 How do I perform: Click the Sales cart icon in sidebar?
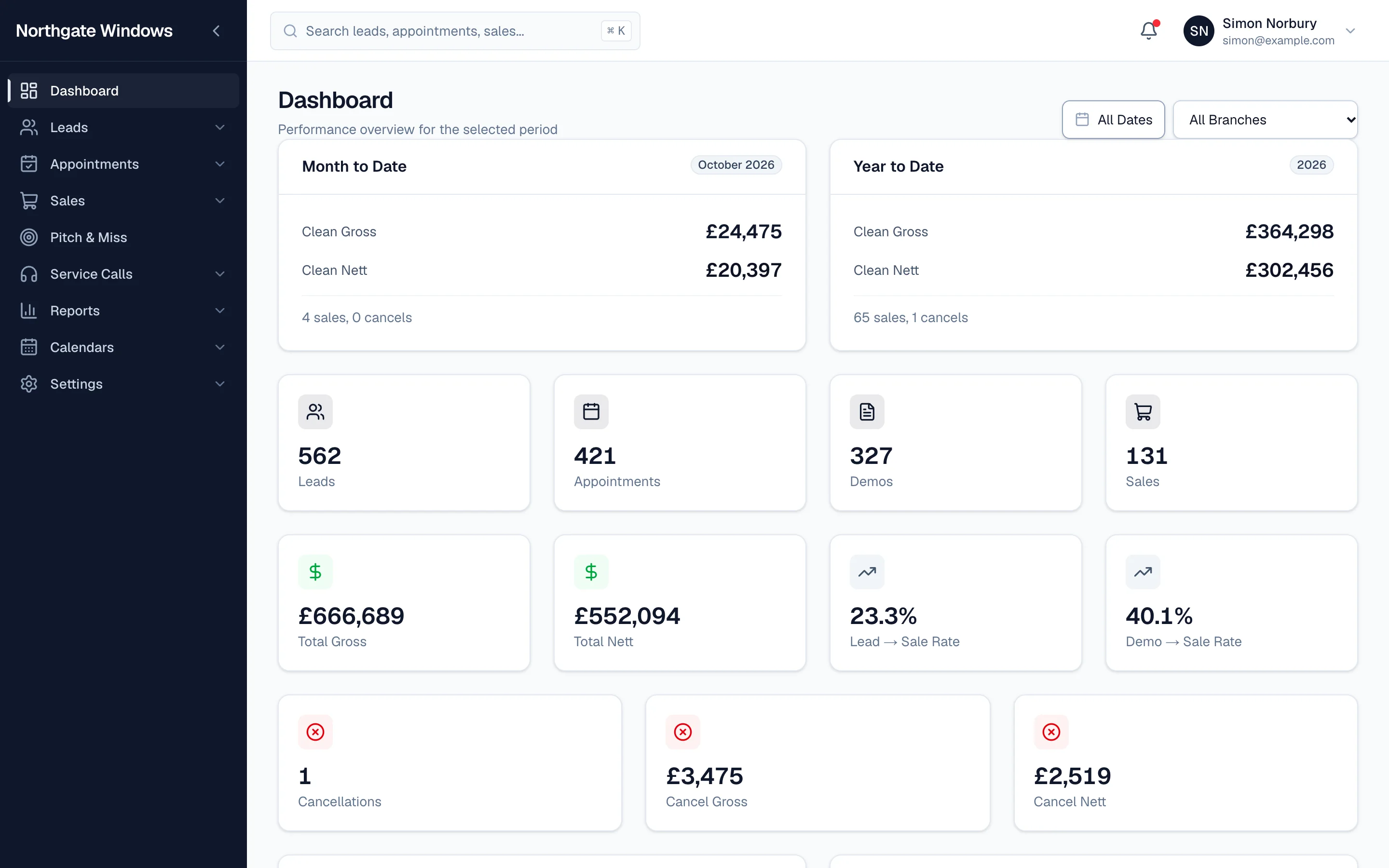click(29, 201)
